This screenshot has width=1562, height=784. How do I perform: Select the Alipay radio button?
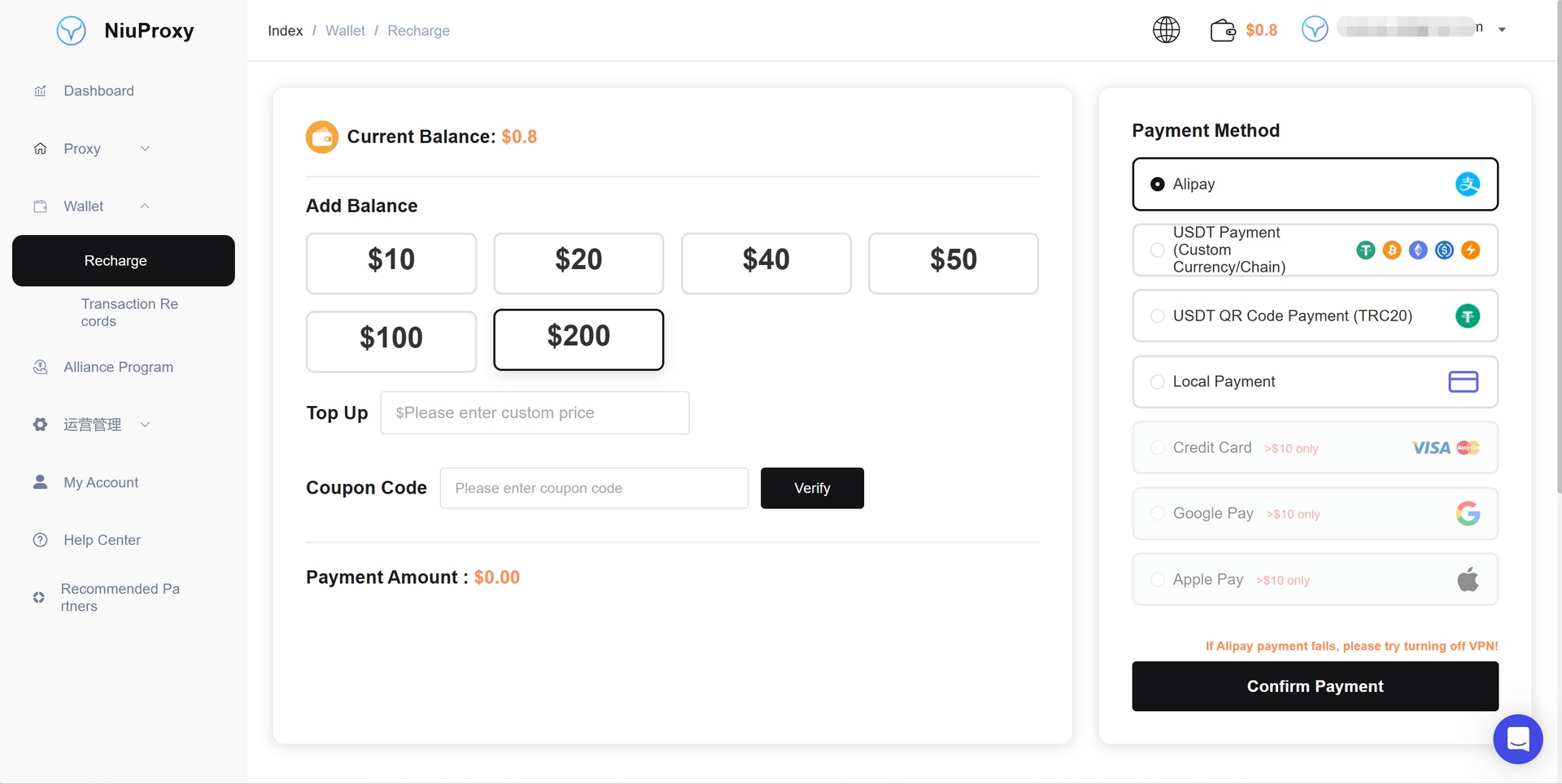(x=1157, y=185)
